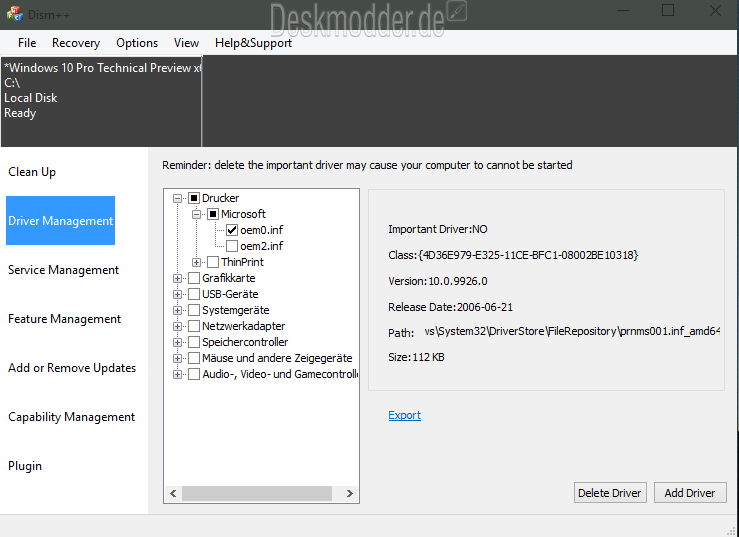Image resolution: width=739 pixels, height=537 pixels.
Task: Expand the Grafikkarte node
Action: [177, 279]
